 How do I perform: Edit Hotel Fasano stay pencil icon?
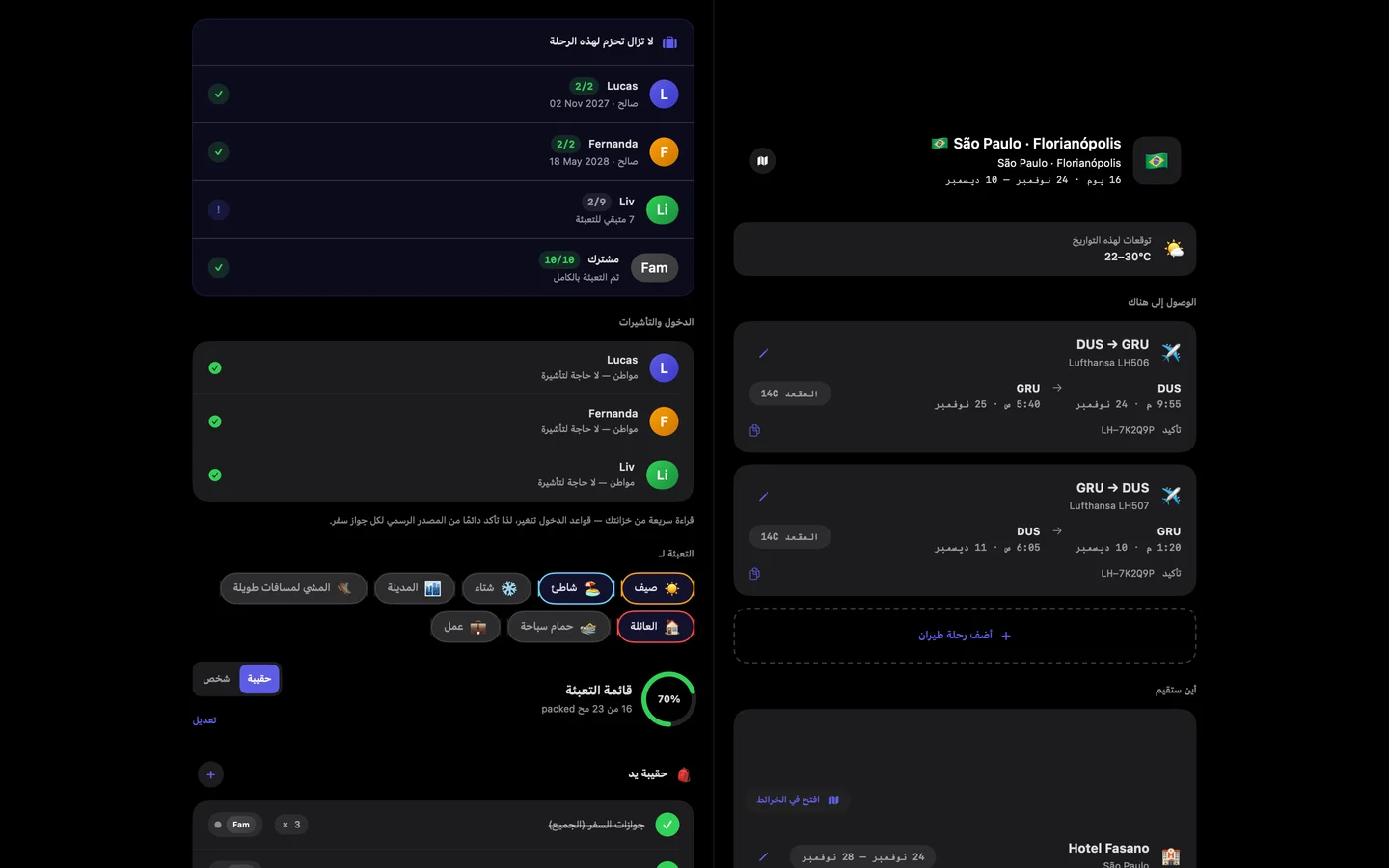coord(763,856)
